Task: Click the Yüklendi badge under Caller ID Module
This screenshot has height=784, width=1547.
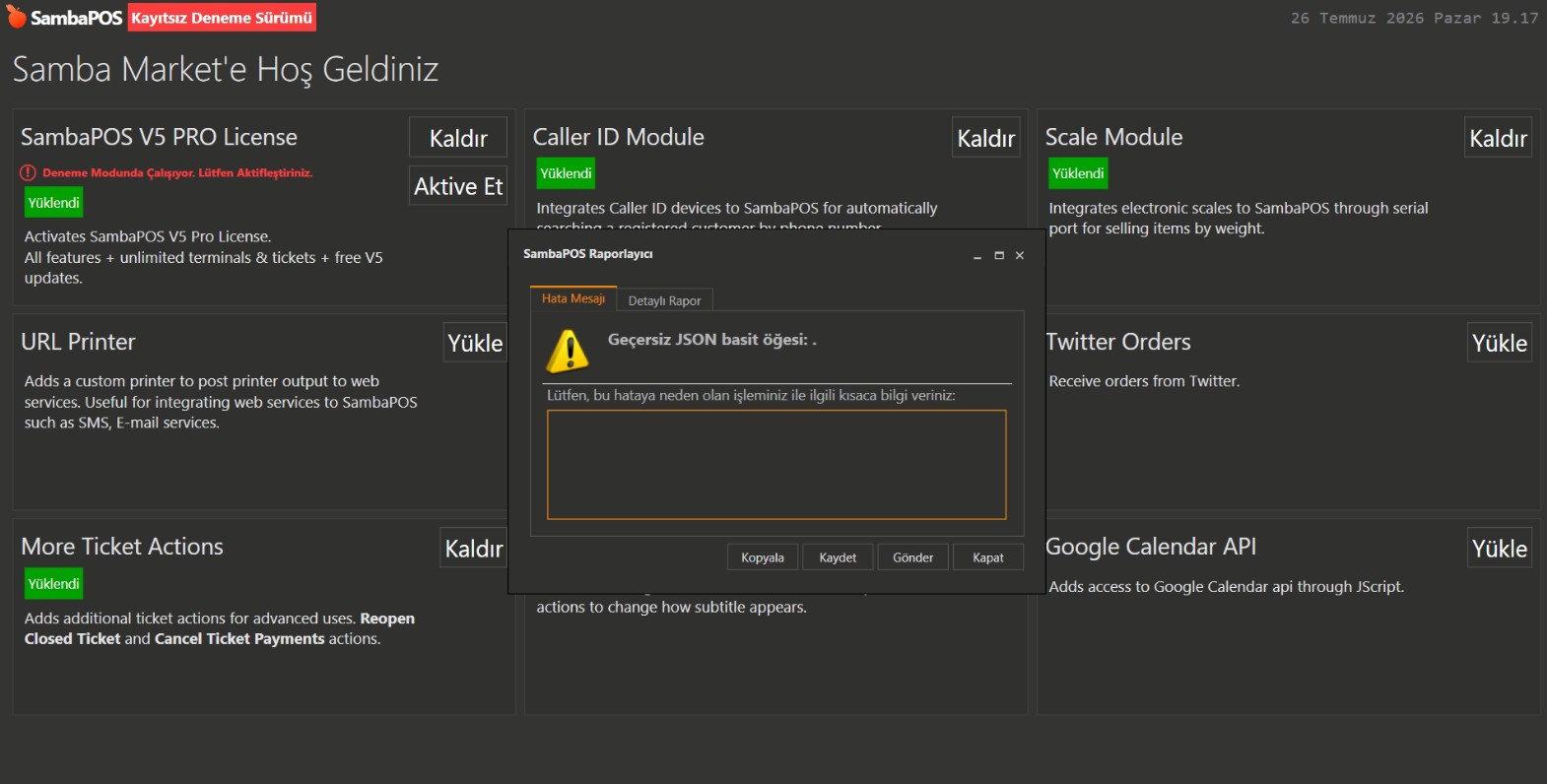Action: click(x=566, y=173)
